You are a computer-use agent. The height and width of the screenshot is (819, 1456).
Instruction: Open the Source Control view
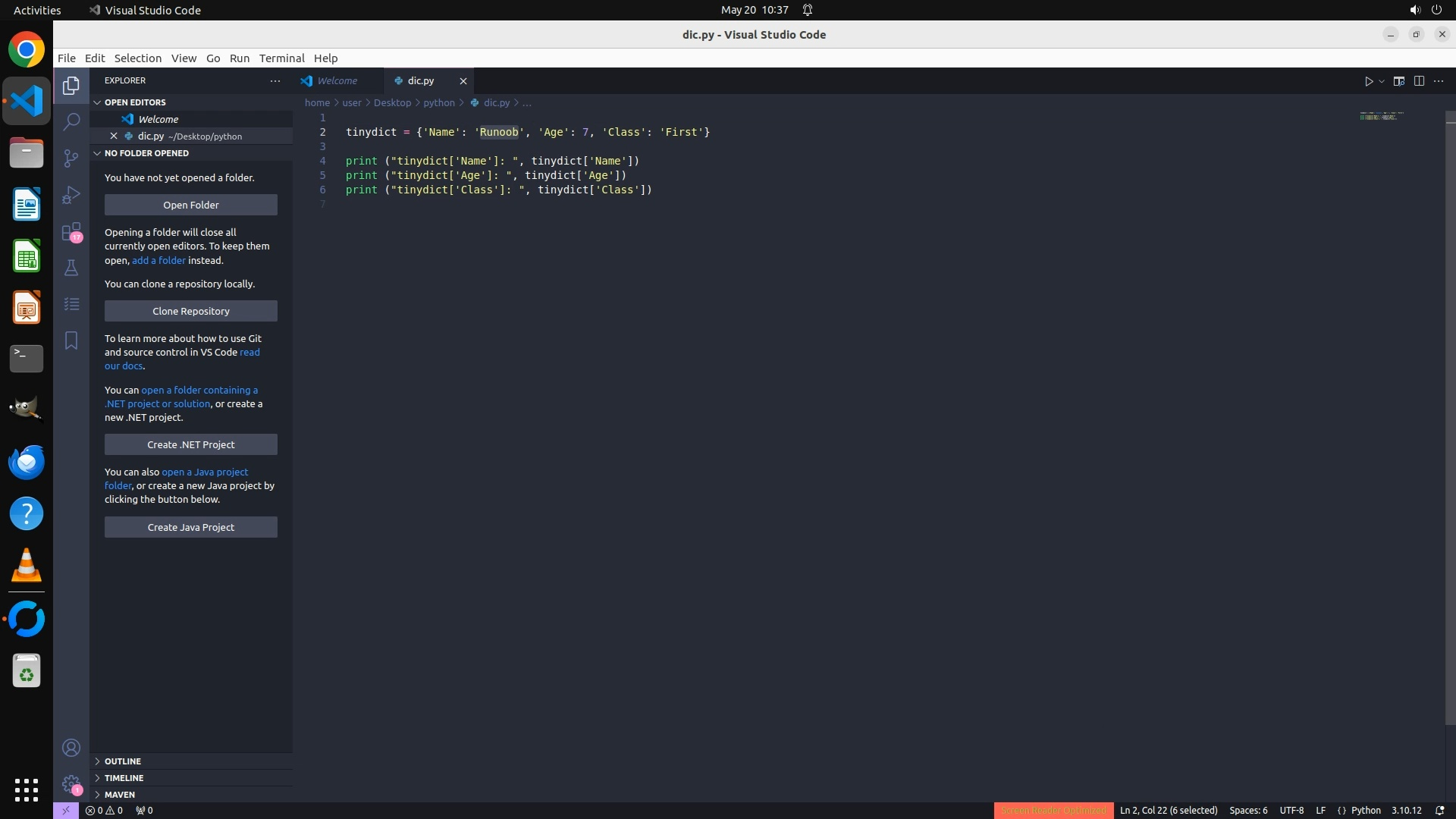[71, 158]
